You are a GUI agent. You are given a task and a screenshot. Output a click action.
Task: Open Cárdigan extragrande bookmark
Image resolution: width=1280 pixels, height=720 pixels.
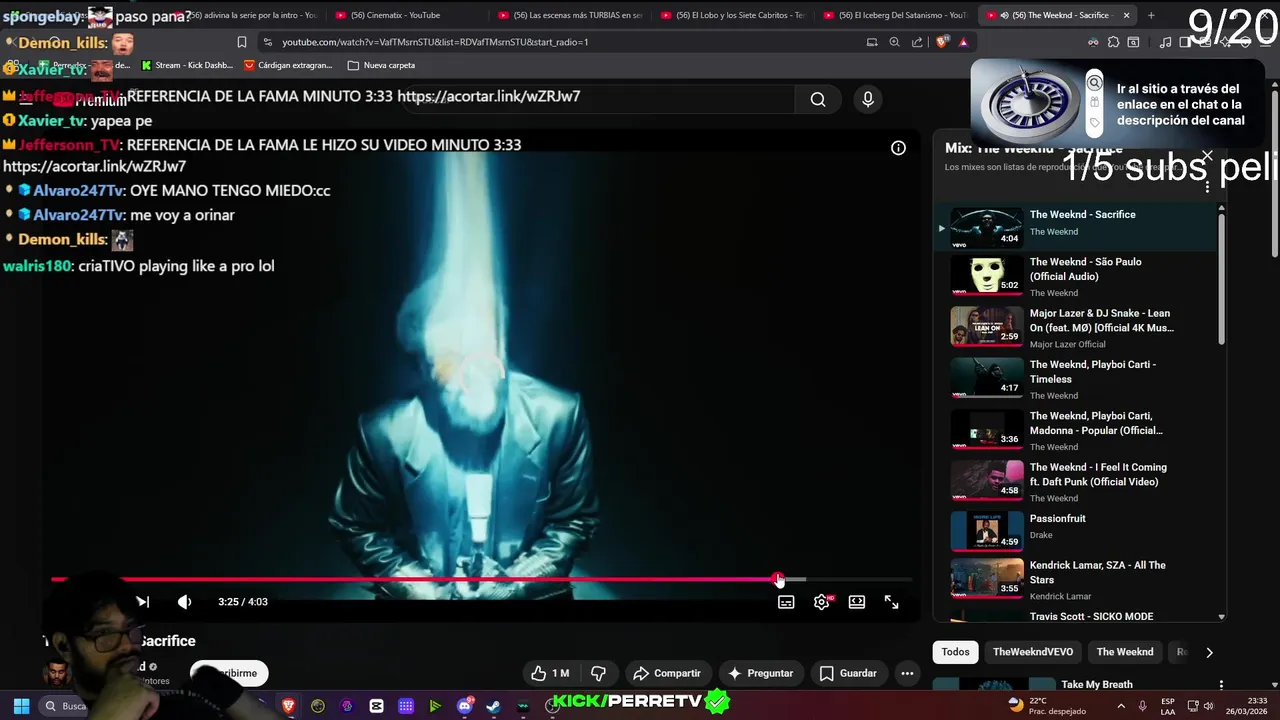pos(288,65)
